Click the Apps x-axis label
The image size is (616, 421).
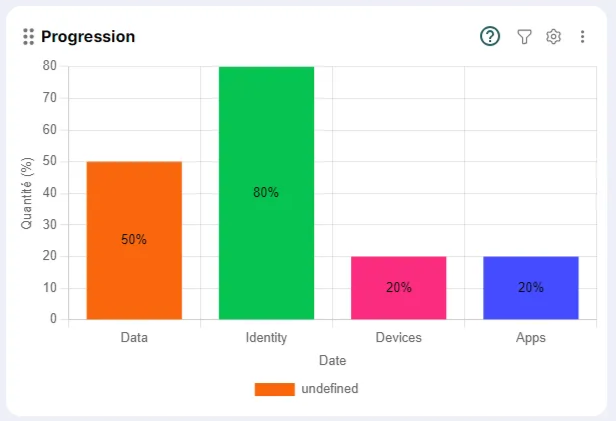coord(531,338)
